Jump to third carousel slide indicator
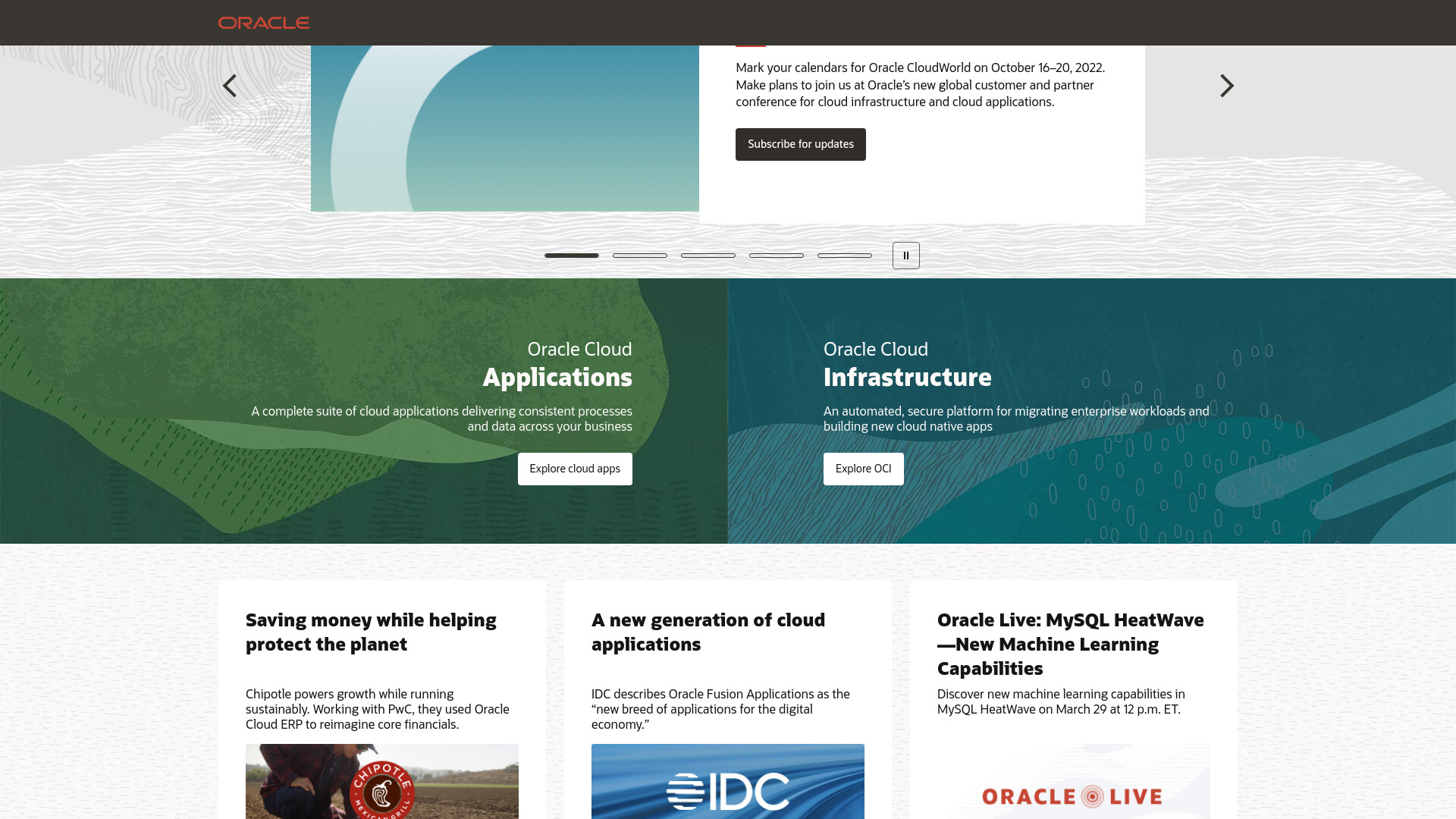Viewport: 1456px width, 819px height. [708, 256]
